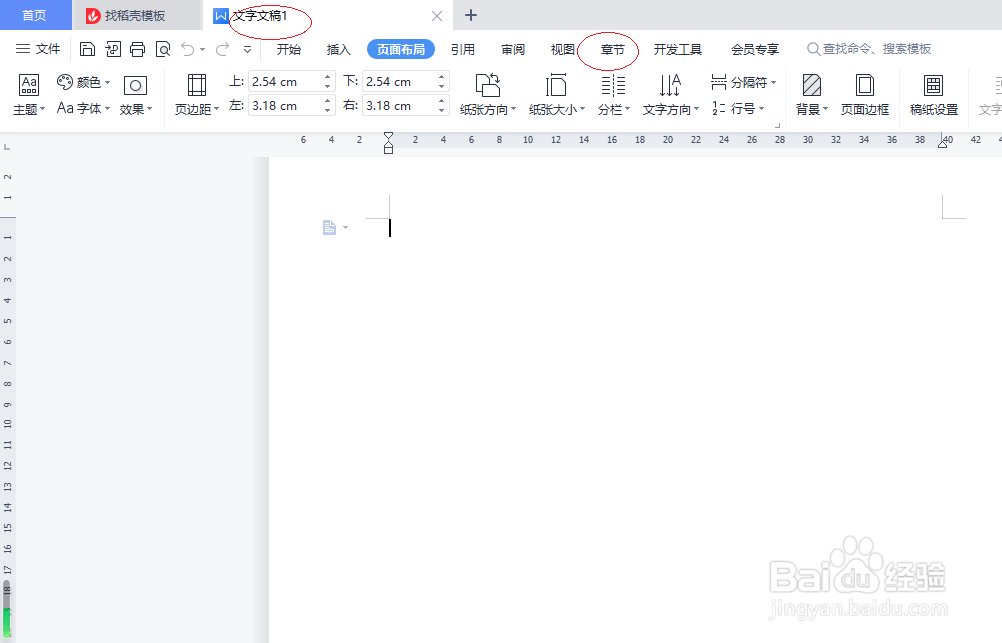
Task: Click the Redo arrow
Action: [x=222, y=49]
